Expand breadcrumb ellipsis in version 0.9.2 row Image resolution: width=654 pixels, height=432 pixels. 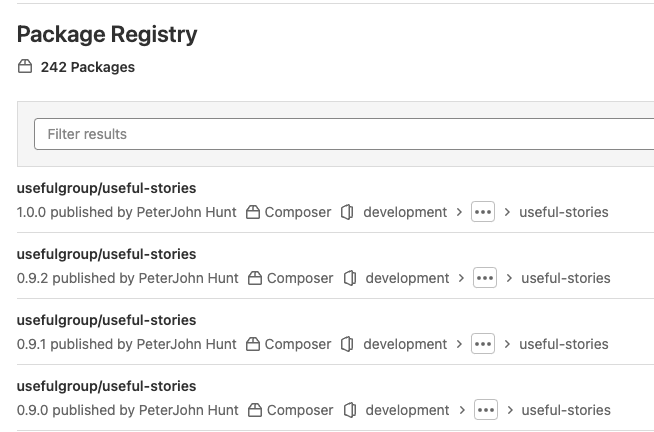click(x=485, y=278)
